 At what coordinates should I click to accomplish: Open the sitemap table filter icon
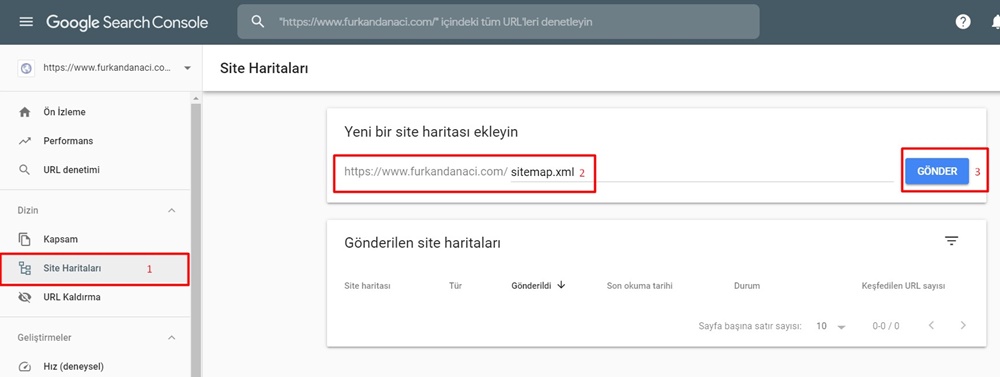pyautogui.click(x=952, y=241)
